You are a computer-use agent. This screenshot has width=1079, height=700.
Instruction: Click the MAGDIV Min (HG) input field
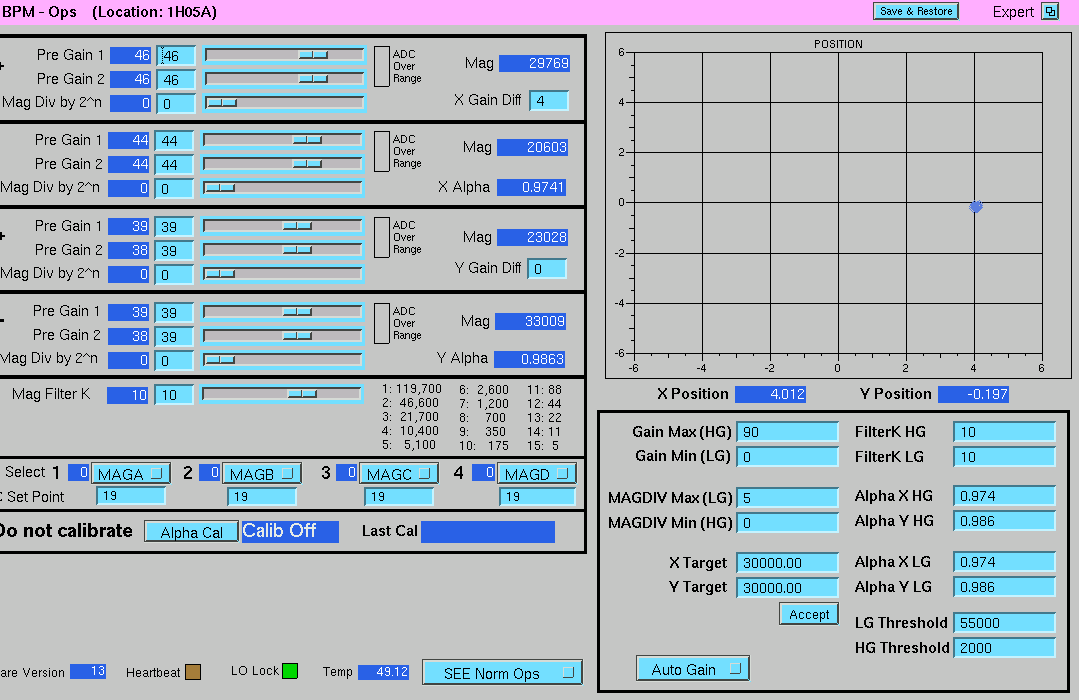[x=787, y=523]
